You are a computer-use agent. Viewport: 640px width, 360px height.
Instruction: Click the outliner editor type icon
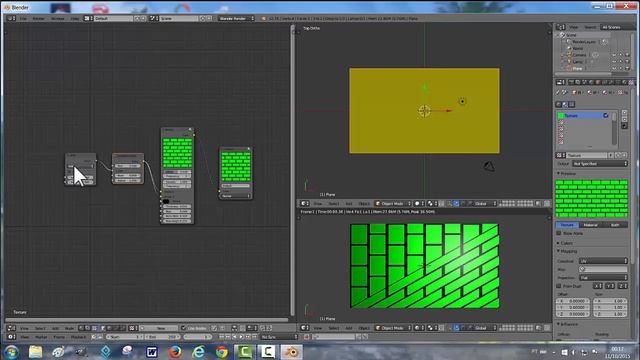tap(560, 27)
